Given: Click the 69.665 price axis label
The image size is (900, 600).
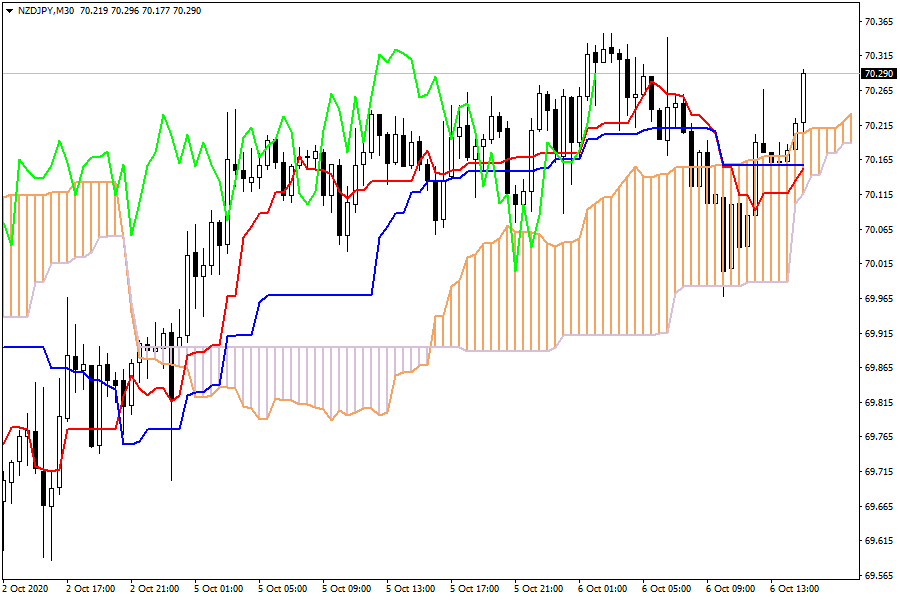Looking at the screenshot, I should (x=878, y=506).
